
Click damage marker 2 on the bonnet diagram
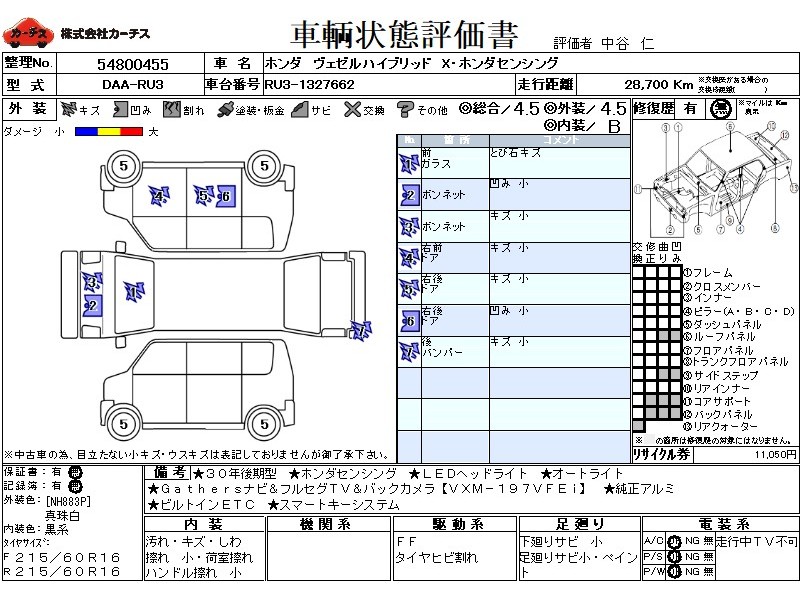92,306
